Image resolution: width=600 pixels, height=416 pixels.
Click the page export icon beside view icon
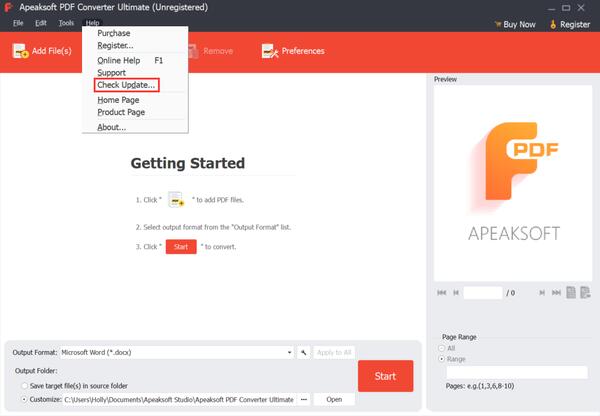[585, 292]
